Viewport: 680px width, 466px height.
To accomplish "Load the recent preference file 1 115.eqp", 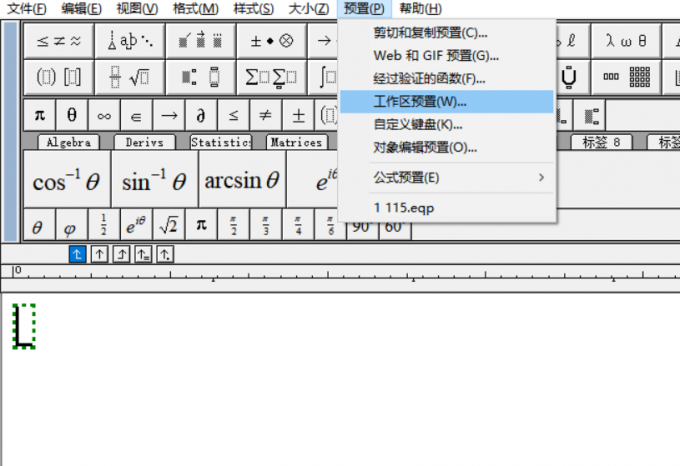I will pyautogui.click(x=447, y=208).
